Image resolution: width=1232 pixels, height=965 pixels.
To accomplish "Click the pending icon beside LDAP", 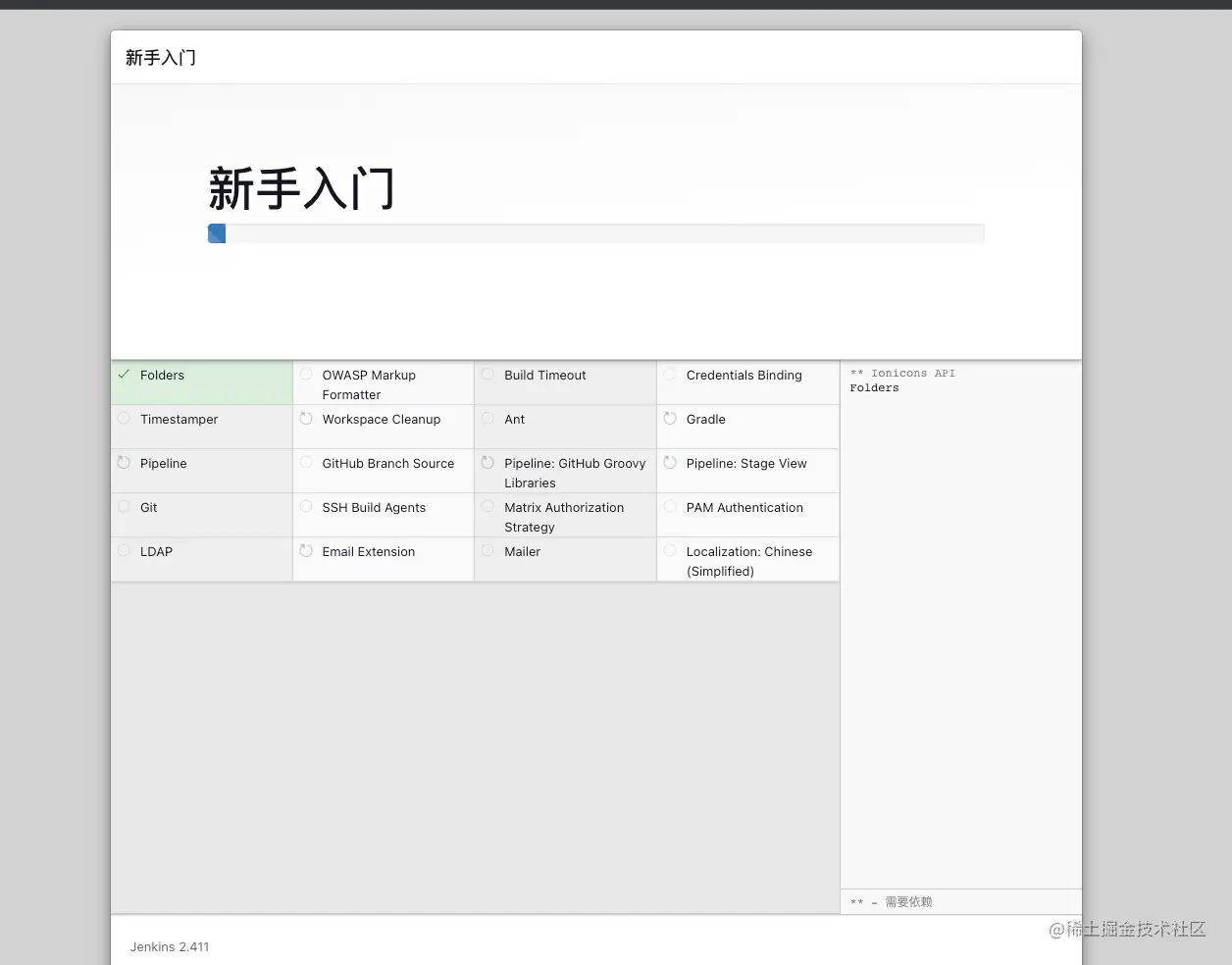I will [124, 550].
